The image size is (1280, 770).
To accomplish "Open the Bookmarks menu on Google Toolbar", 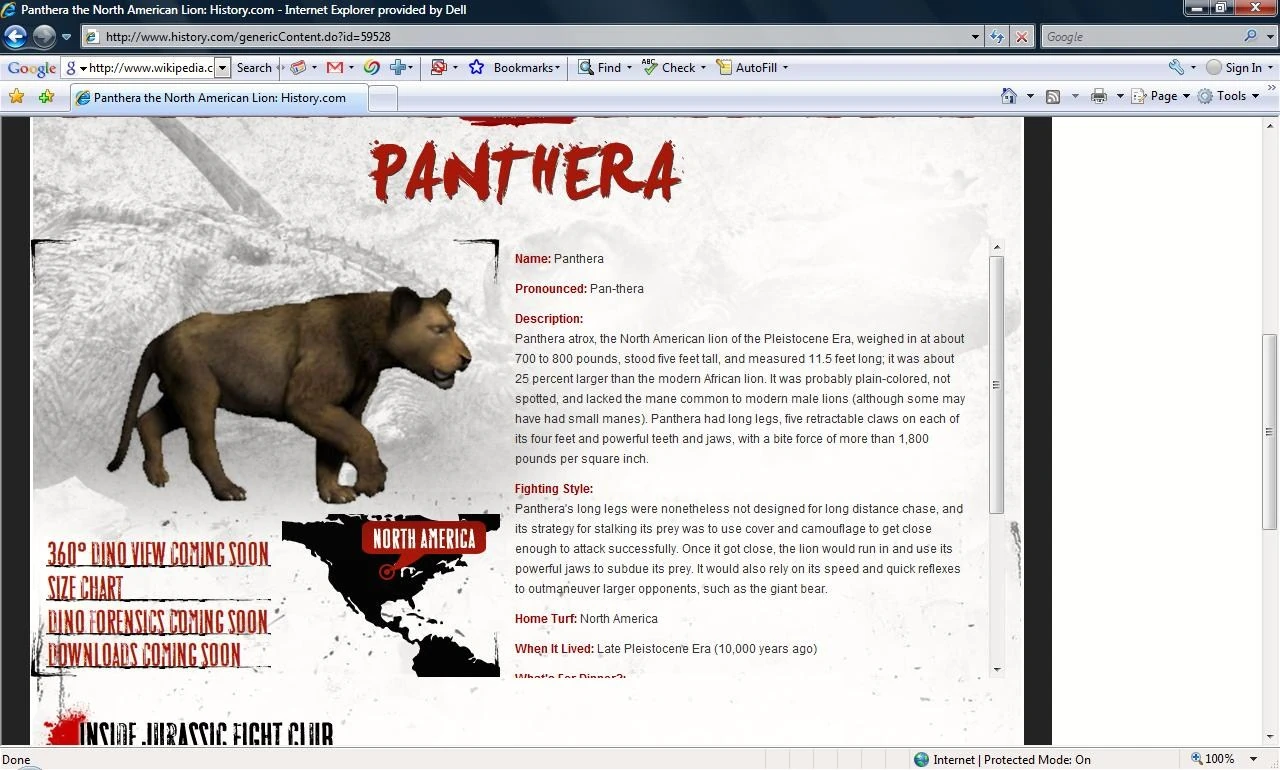I will tap(526, 68).
